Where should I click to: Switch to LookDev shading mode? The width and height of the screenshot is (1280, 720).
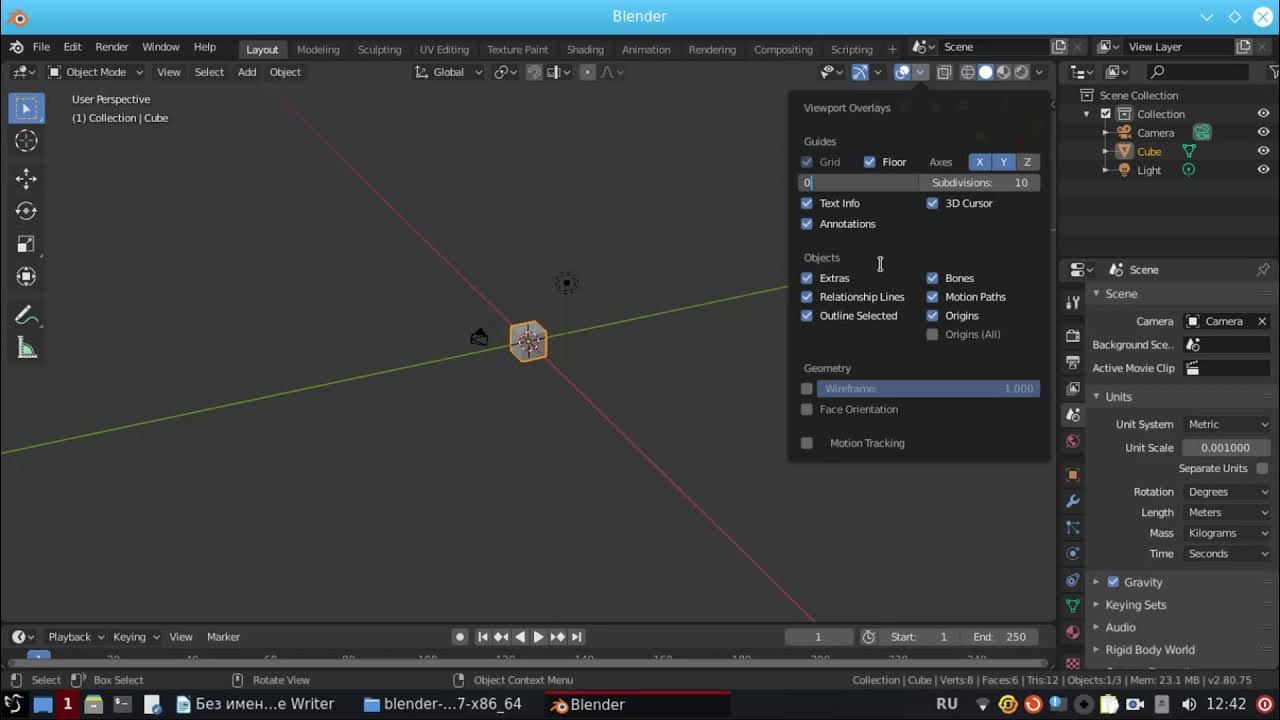click(x=1003, y=72)
